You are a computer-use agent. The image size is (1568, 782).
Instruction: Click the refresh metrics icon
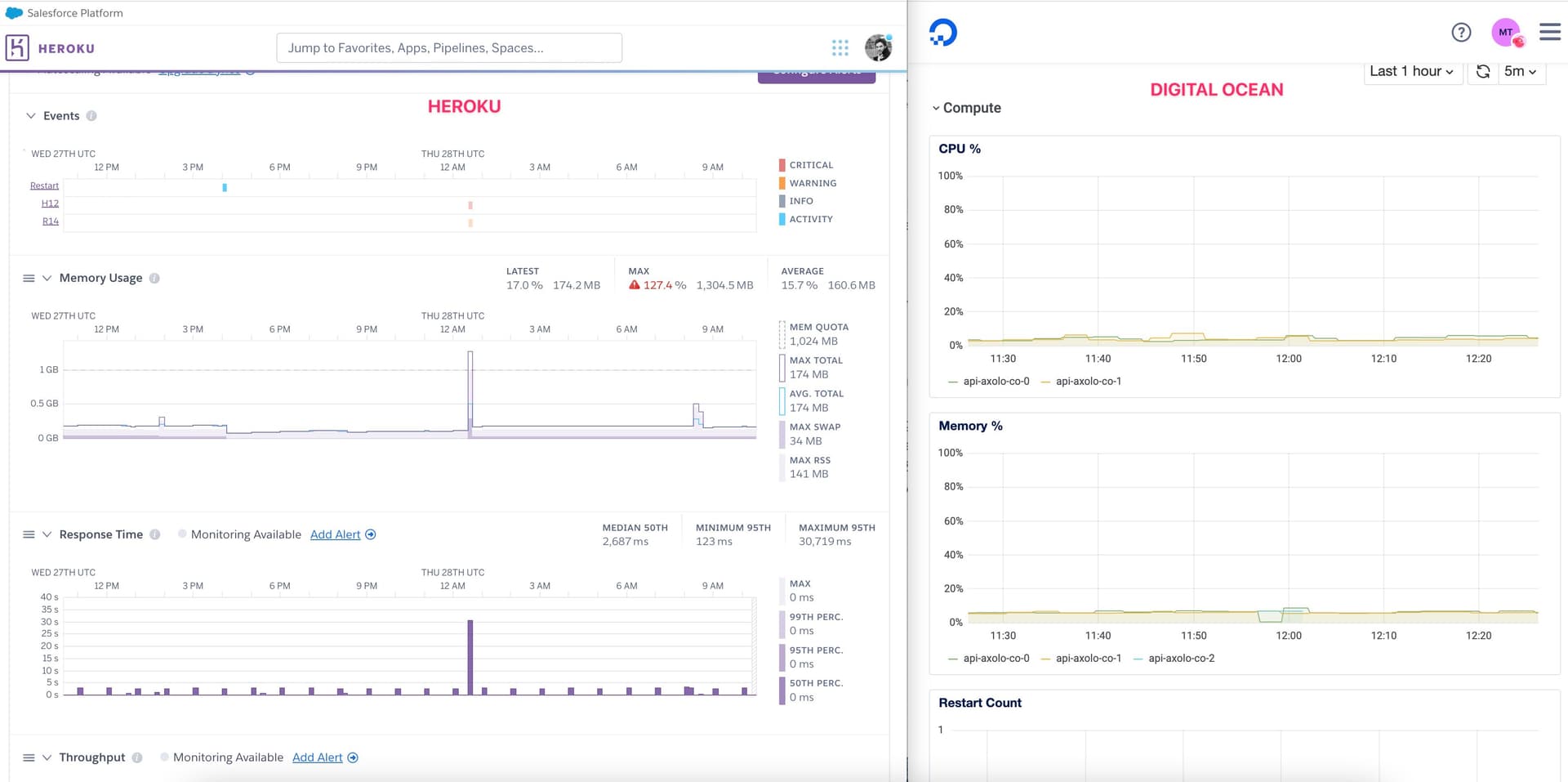[1483, 71]
